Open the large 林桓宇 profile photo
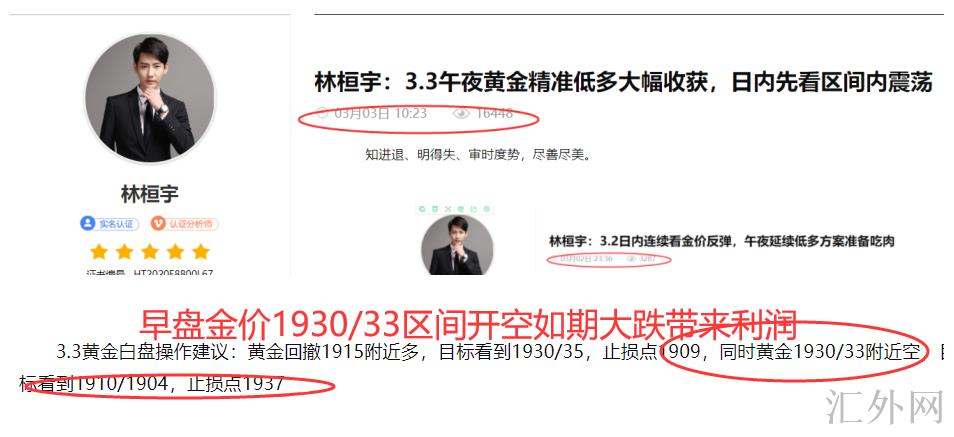Image resolution: width=954 pixels, height=437 pixels. pyautogui.click(x=150, y=98)
